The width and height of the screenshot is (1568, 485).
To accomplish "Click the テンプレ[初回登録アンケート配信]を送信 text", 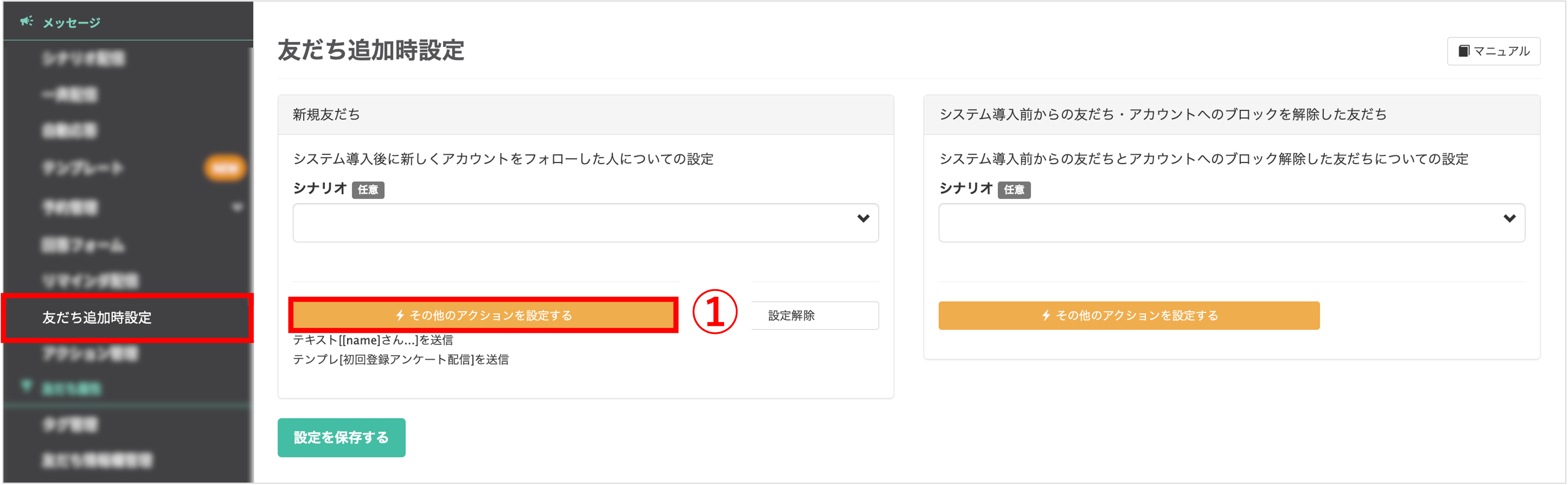I will (401, 359).
